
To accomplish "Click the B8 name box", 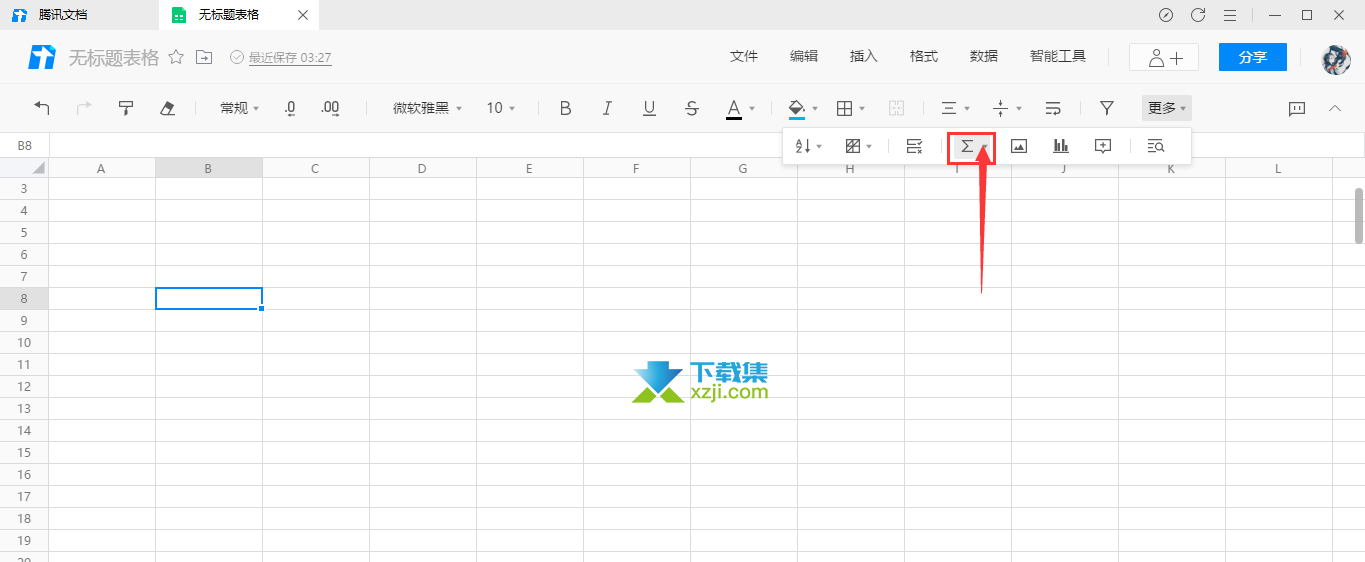I will click(25, 146).
